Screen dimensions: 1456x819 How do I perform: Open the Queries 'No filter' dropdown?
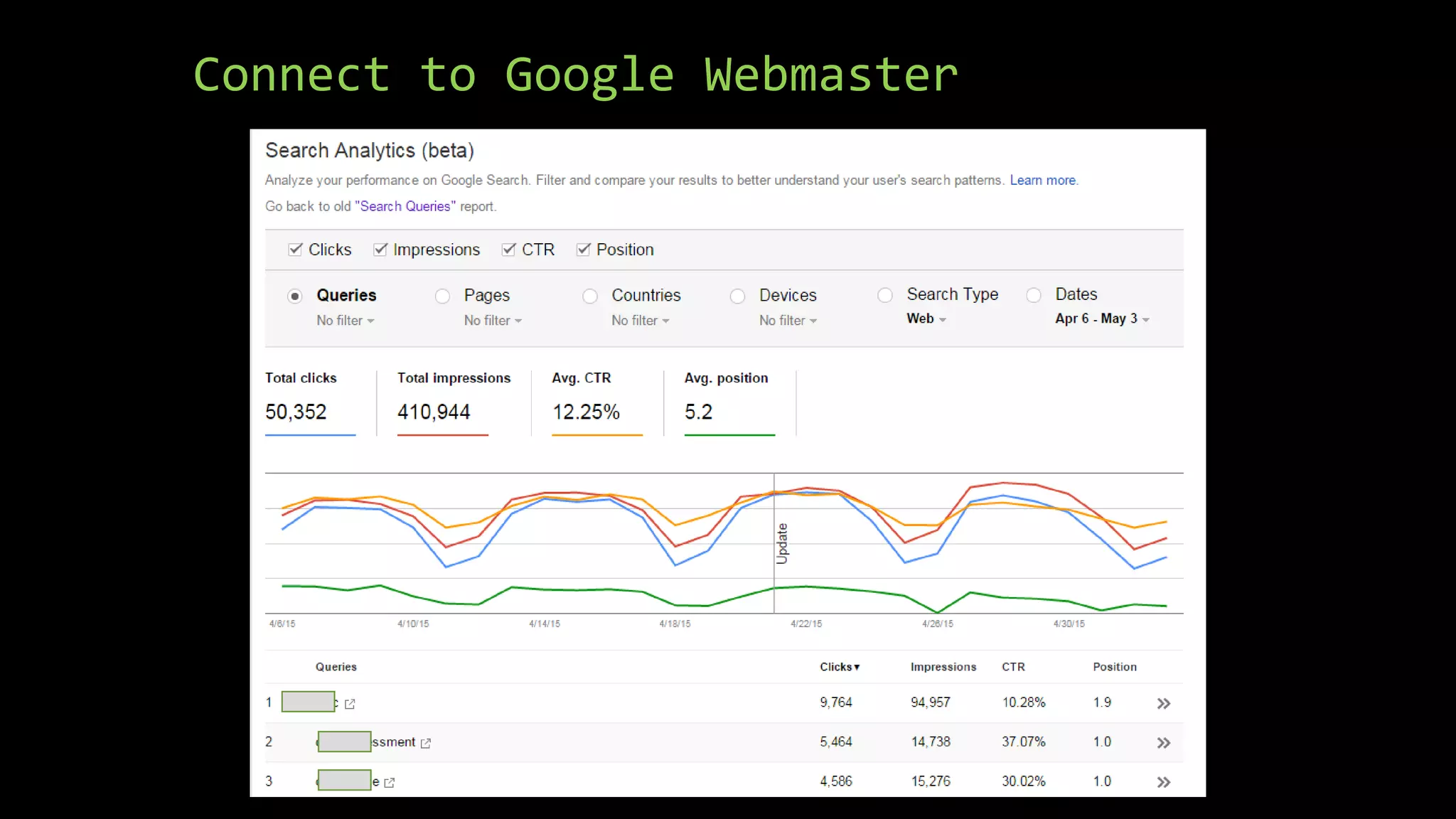tap(346, 321)
